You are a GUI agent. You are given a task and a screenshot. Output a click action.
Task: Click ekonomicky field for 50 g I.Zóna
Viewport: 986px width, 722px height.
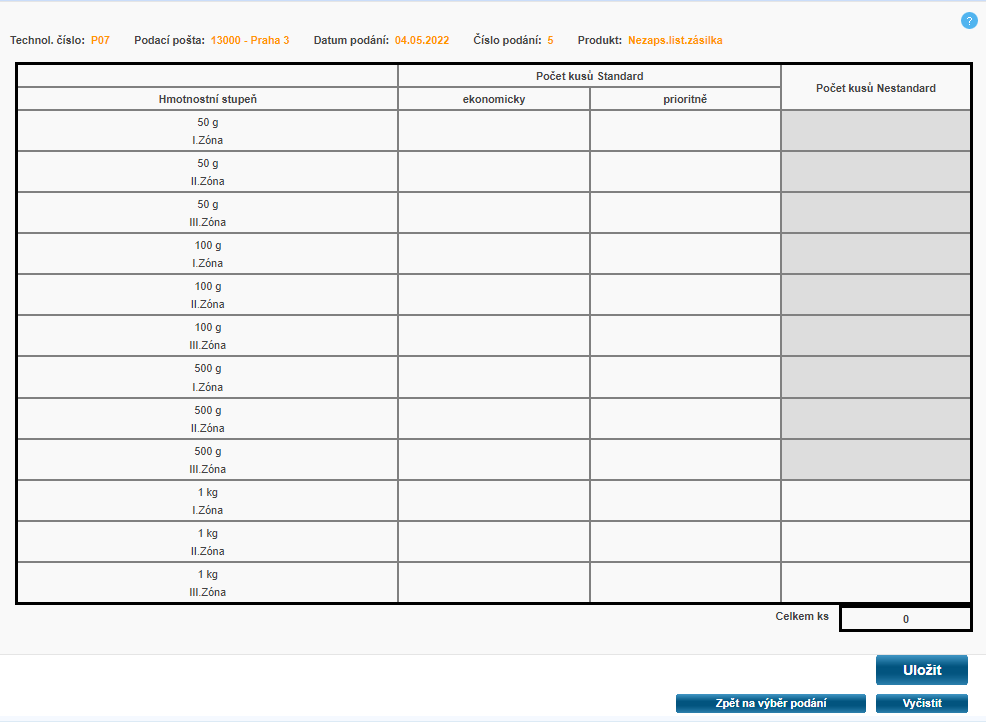(494, 131)
